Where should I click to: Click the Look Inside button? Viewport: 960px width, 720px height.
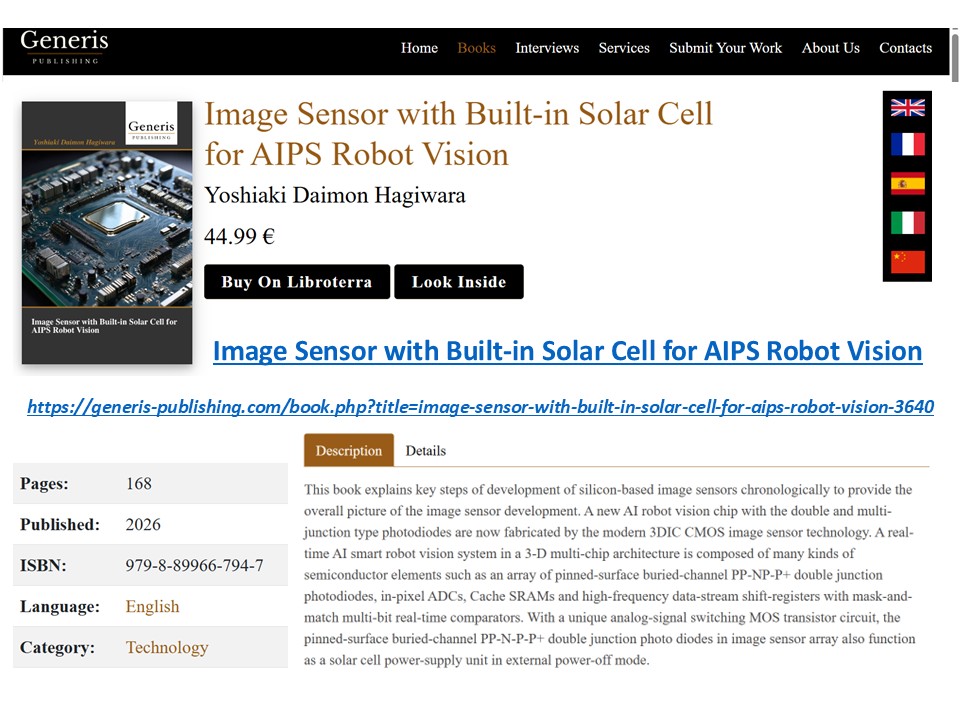(459, 282)
